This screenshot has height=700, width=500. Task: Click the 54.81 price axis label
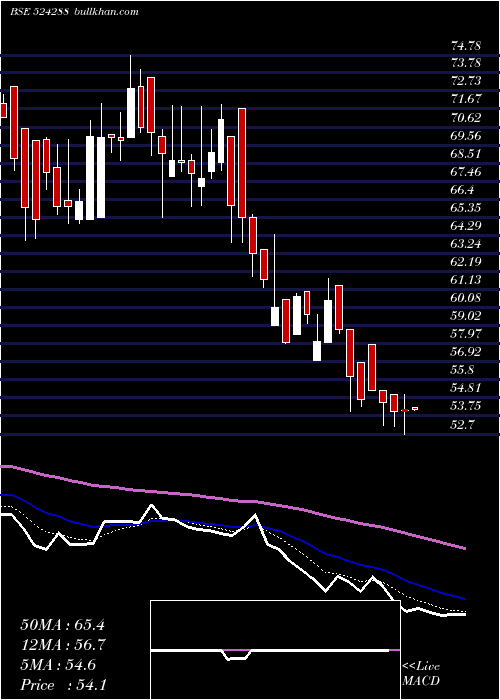pyautogui.click(x=466, y=388)
